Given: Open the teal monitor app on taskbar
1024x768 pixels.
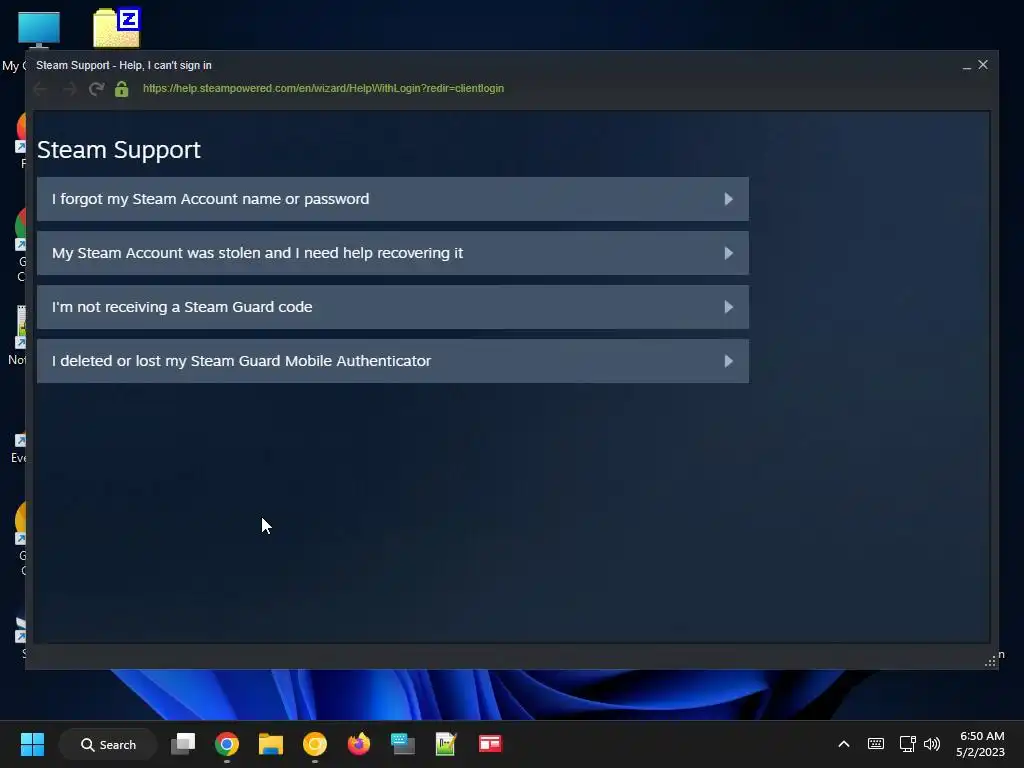Looking at the screenshot, I should [x=402, y=744].
